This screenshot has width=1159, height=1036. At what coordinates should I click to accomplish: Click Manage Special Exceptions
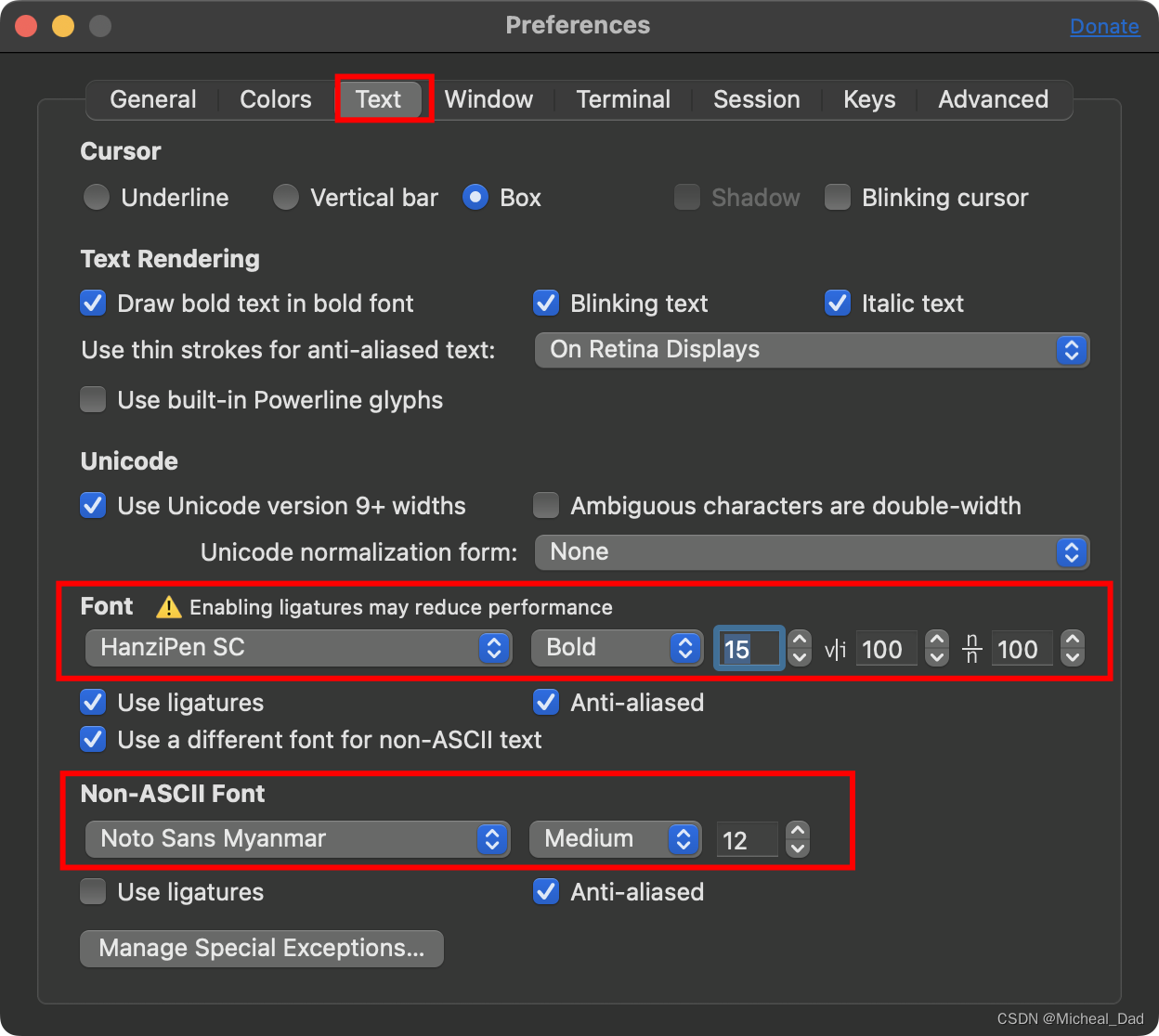click(x=261, y=948)
